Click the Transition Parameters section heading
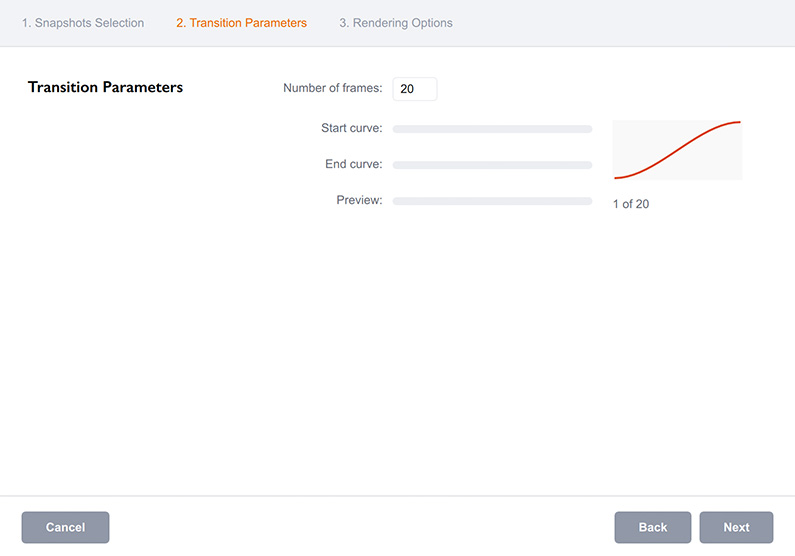 (x=105, y=87)
